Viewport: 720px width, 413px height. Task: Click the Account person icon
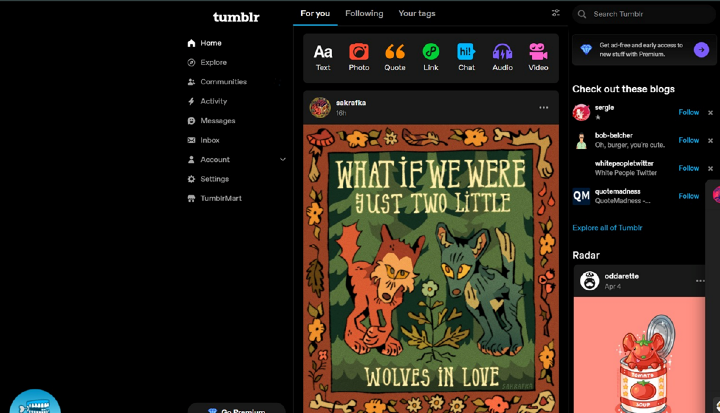coord(191,159)
